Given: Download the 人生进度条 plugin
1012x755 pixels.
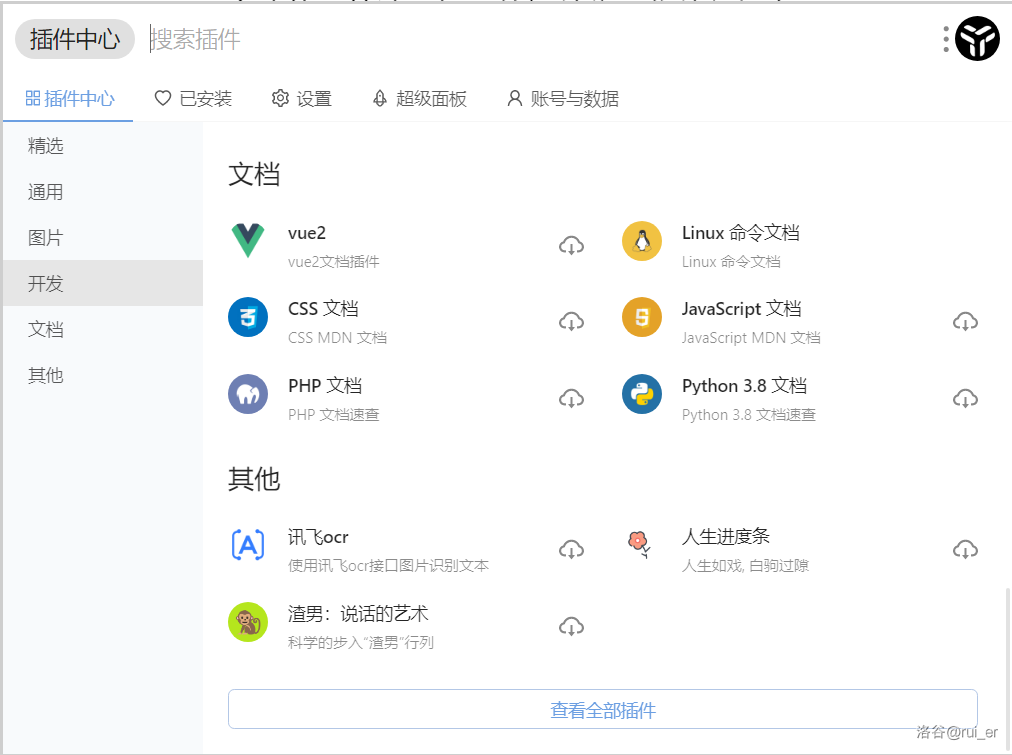Looking at the screenshot, I should (x=965, y=549).
